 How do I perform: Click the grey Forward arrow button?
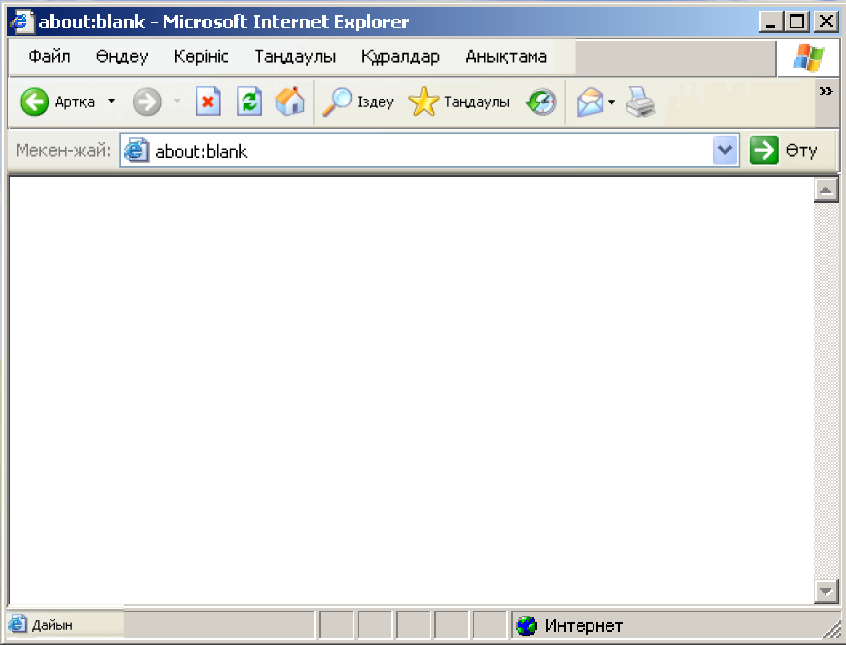click(147, 101)
